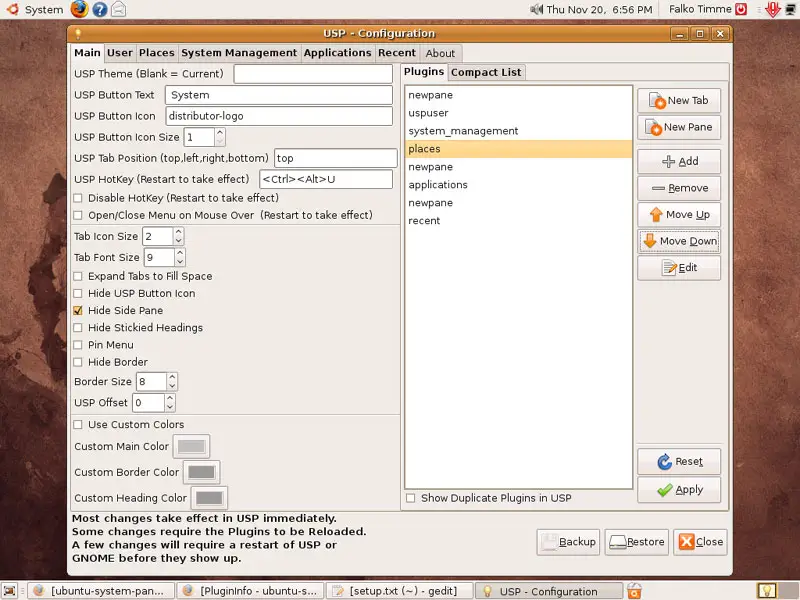Toggle Disable HotKey checkbox
800x600 pixels.
coord(78,198)
